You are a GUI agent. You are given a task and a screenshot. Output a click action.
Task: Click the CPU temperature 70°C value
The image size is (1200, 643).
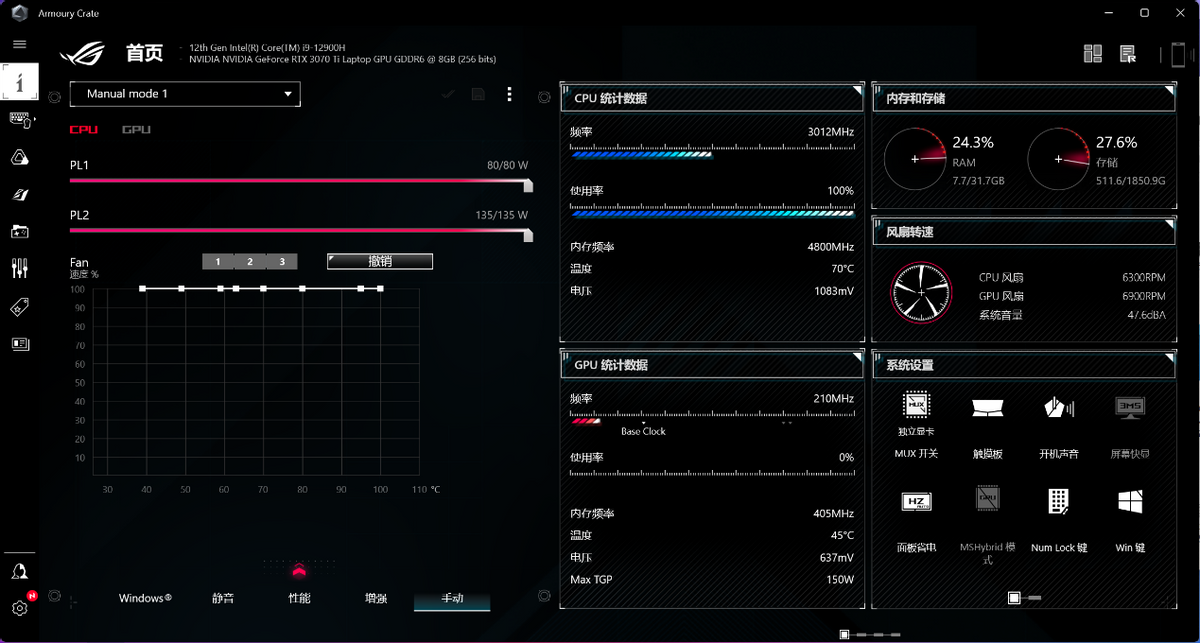pos(842,269)
